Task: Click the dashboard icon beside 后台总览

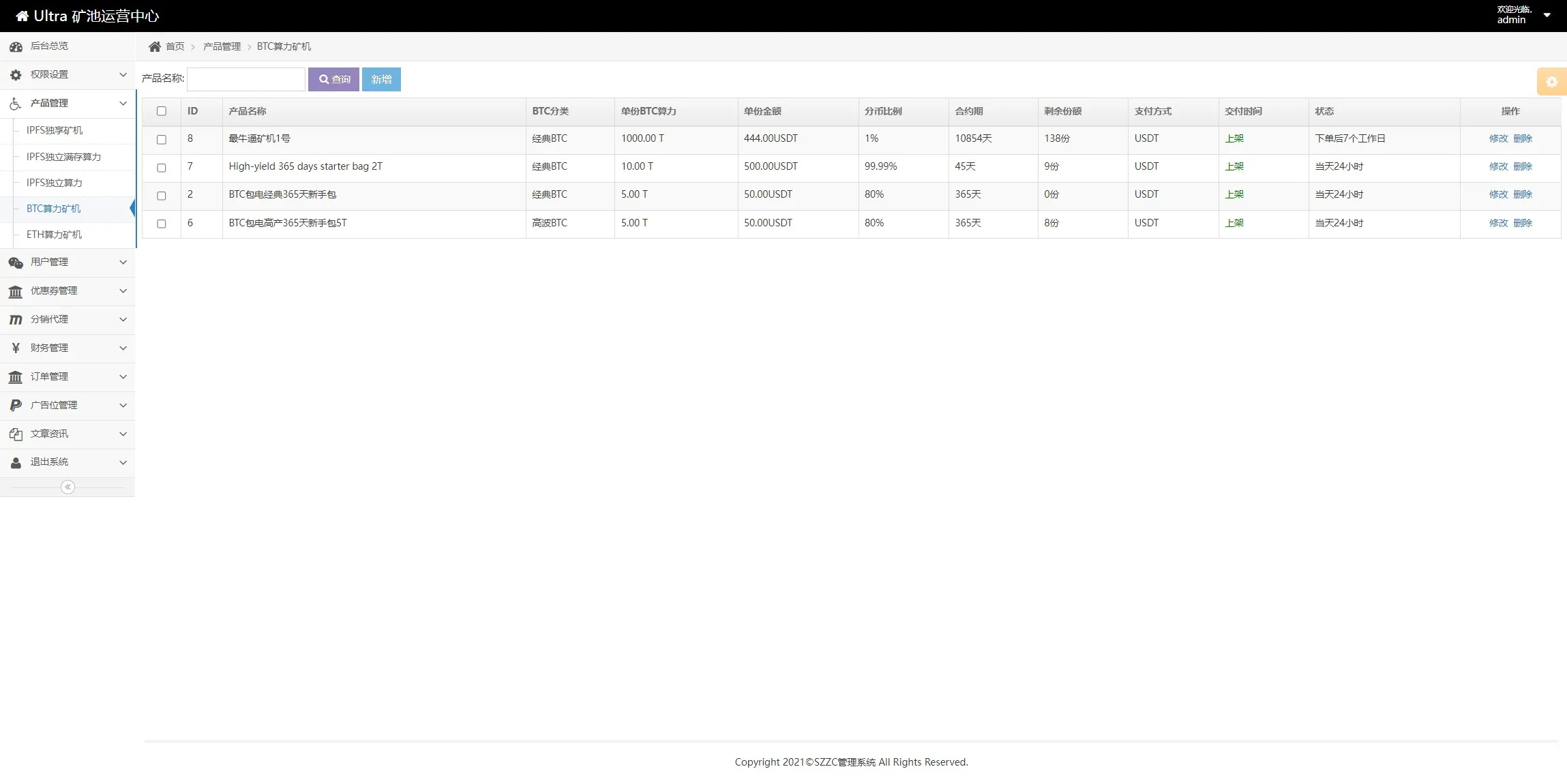Action: 16,46
